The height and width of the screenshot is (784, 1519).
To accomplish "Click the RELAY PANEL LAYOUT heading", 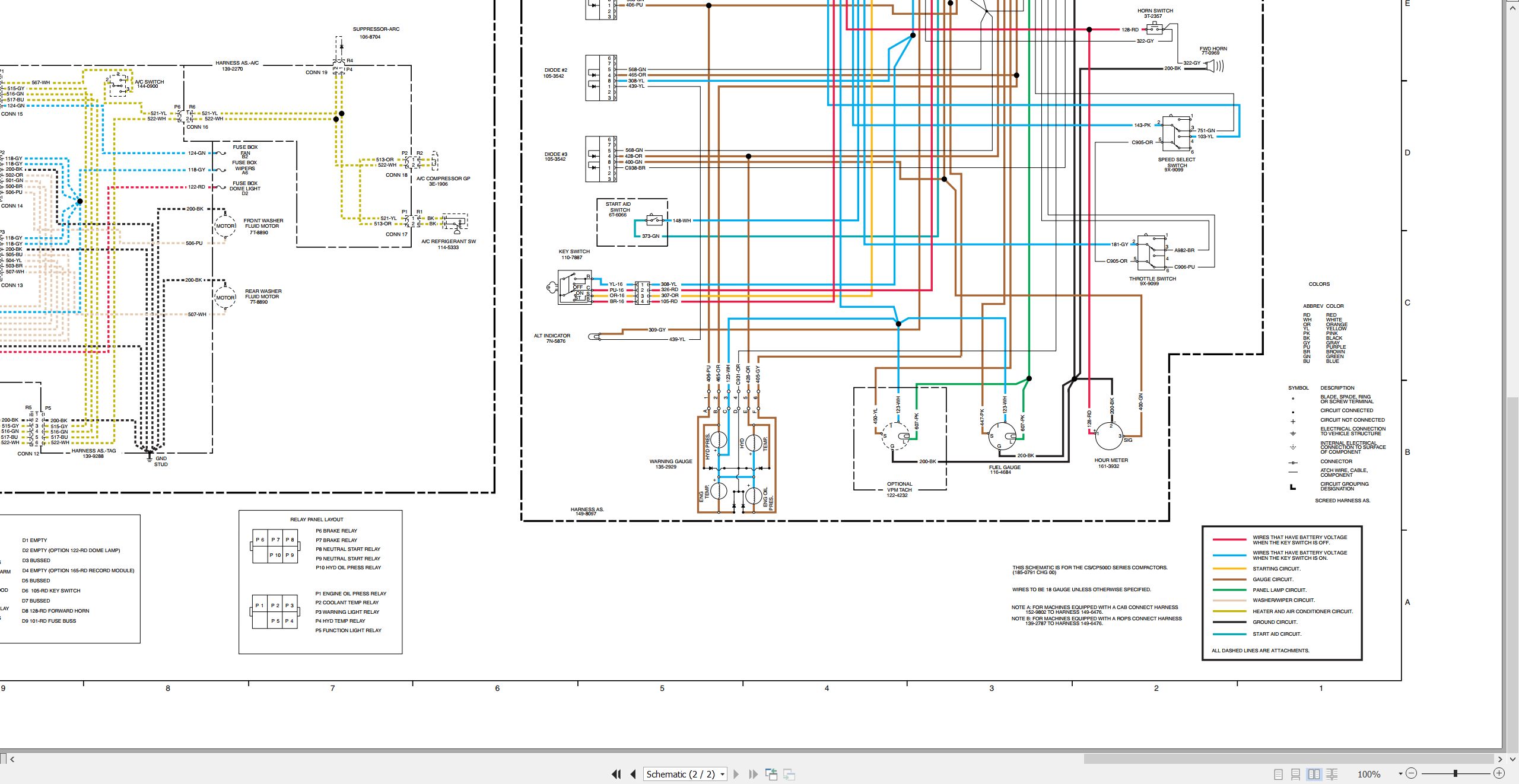I will (x=316, y=520).
